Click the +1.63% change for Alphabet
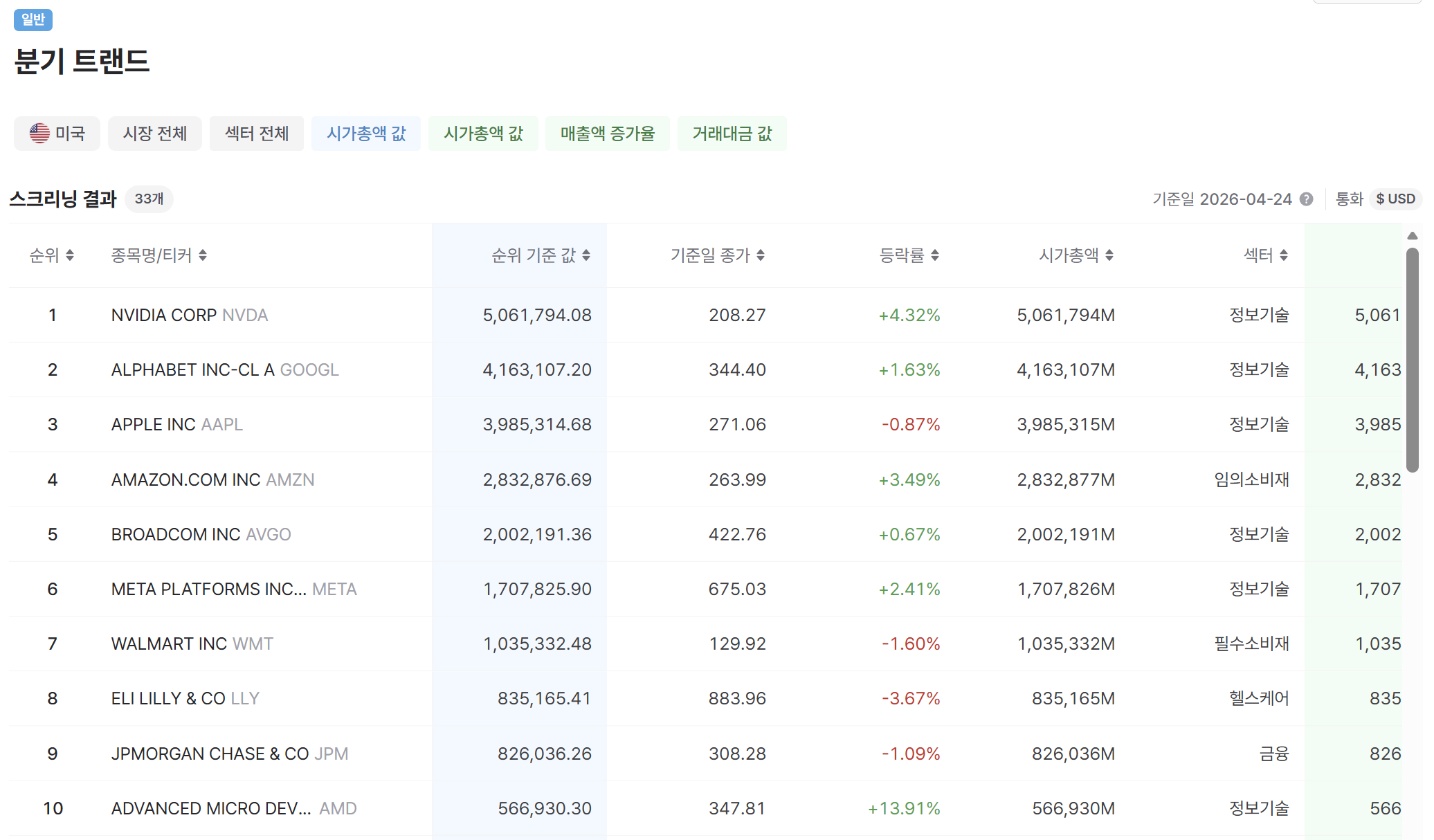The width and height of the screenshot is (1434, 840). point(909,369)
